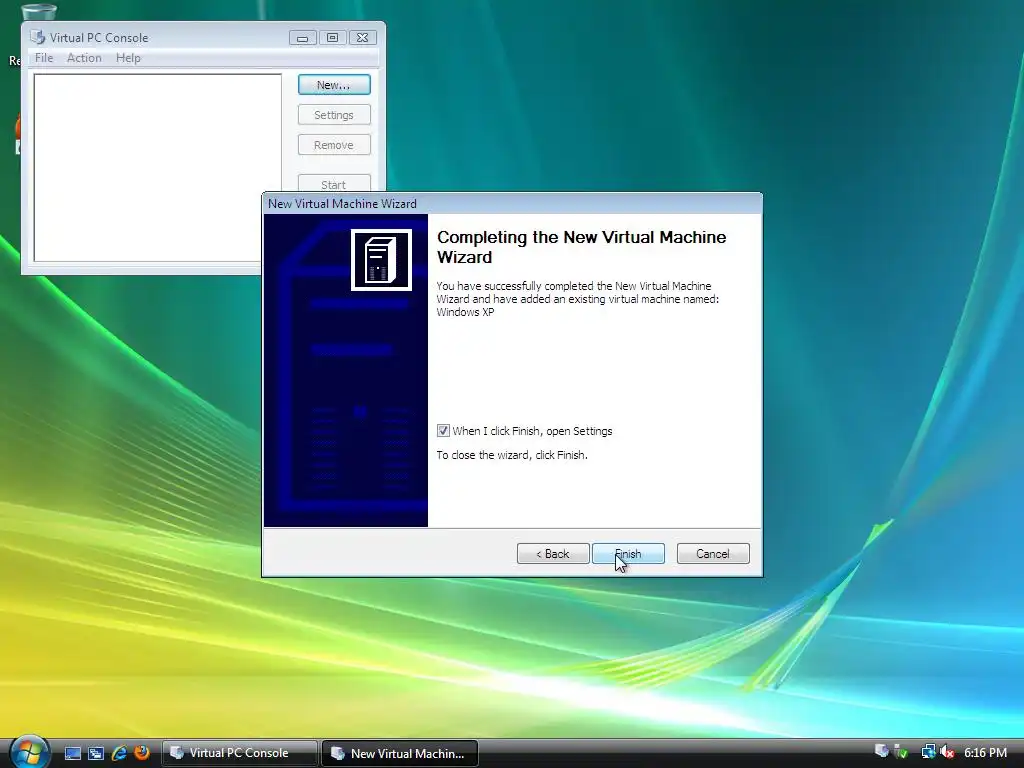Click Start button in Virtual PC Console
The height and width of the screenshot is (768, 1024).
coord(334,184)
